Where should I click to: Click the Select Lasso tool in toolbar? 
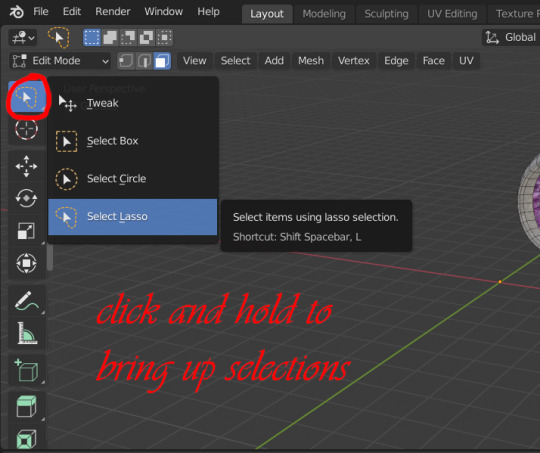pyautogui.click(x=27, y=97)
